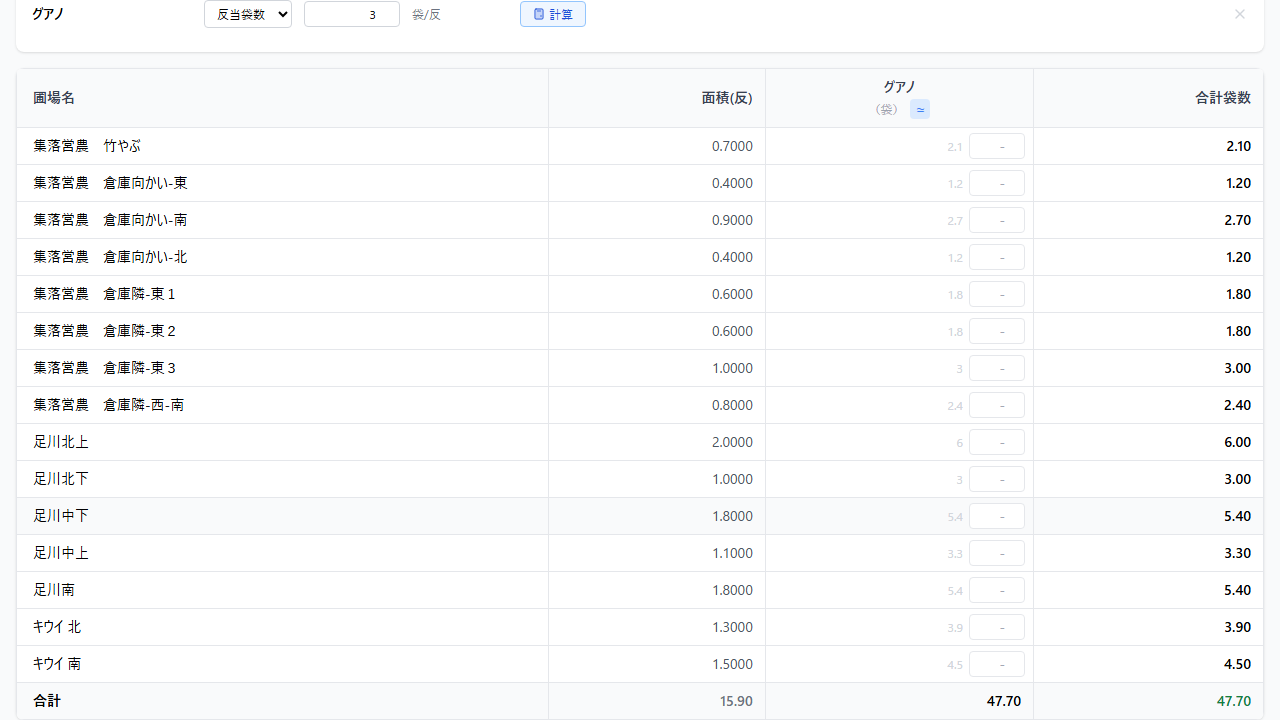Click グアノ input for 集落営農 竹やぶ
This screenshot has height=720, width=1280.
(996, 146)
